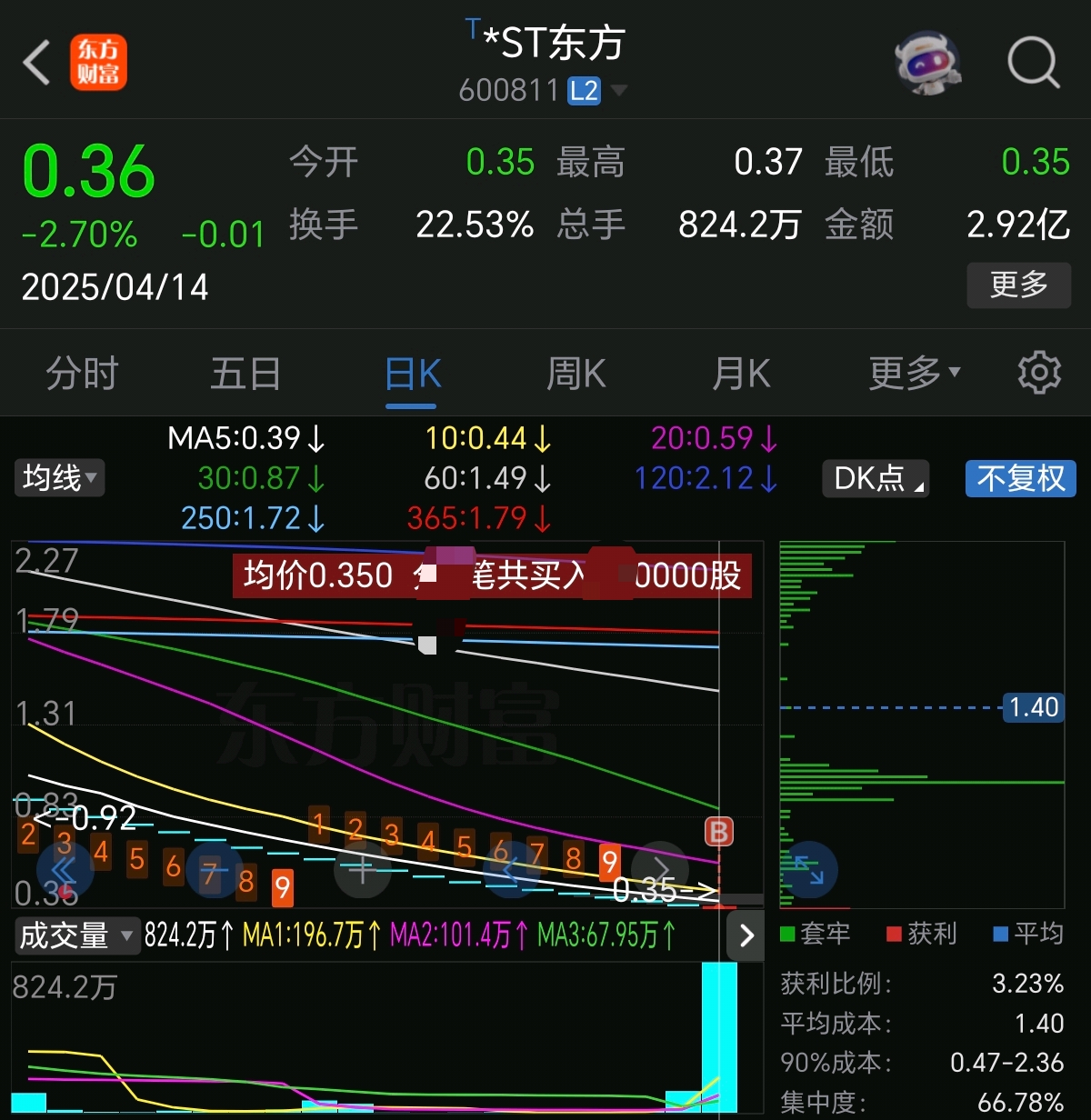Tap the 10:0.44 moving average value
This screenshot has height=1120, width=1091.
[x=488, y=438]
